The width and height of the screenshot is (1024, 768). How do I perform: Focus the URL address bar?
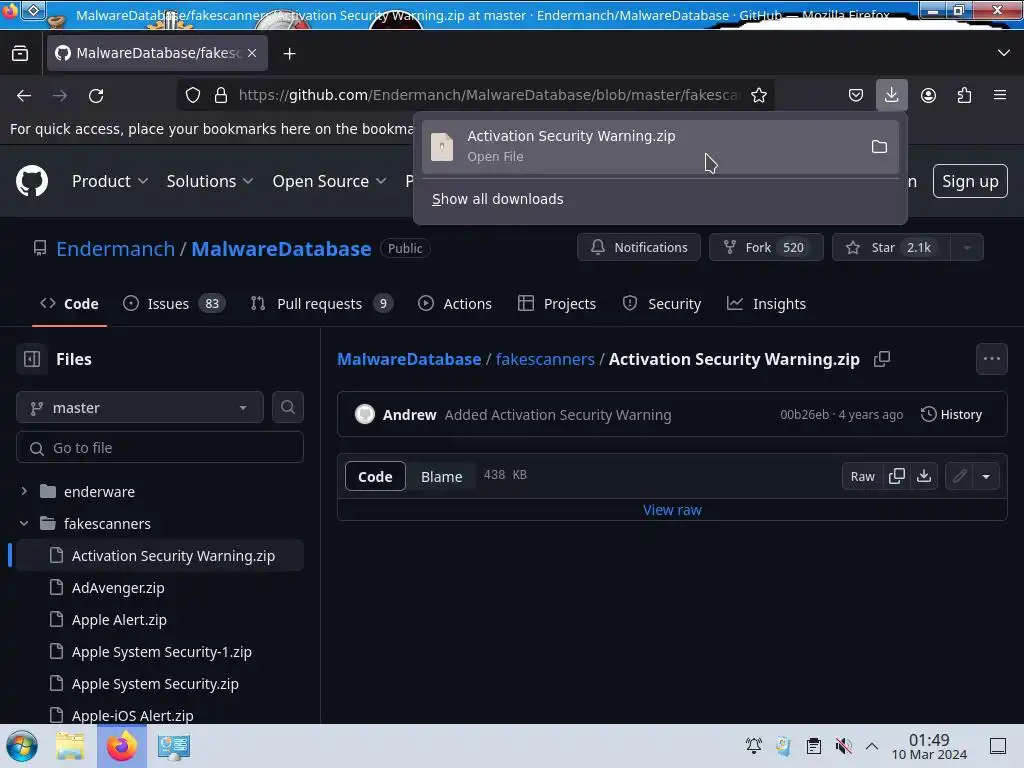(490, 95)
